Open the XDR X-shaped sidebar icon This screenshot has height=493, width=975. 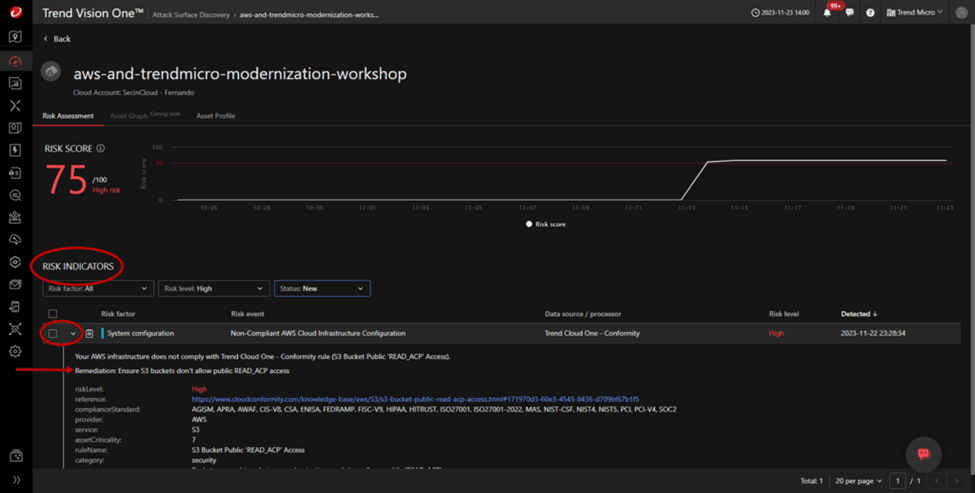click(x=16, y=106)
